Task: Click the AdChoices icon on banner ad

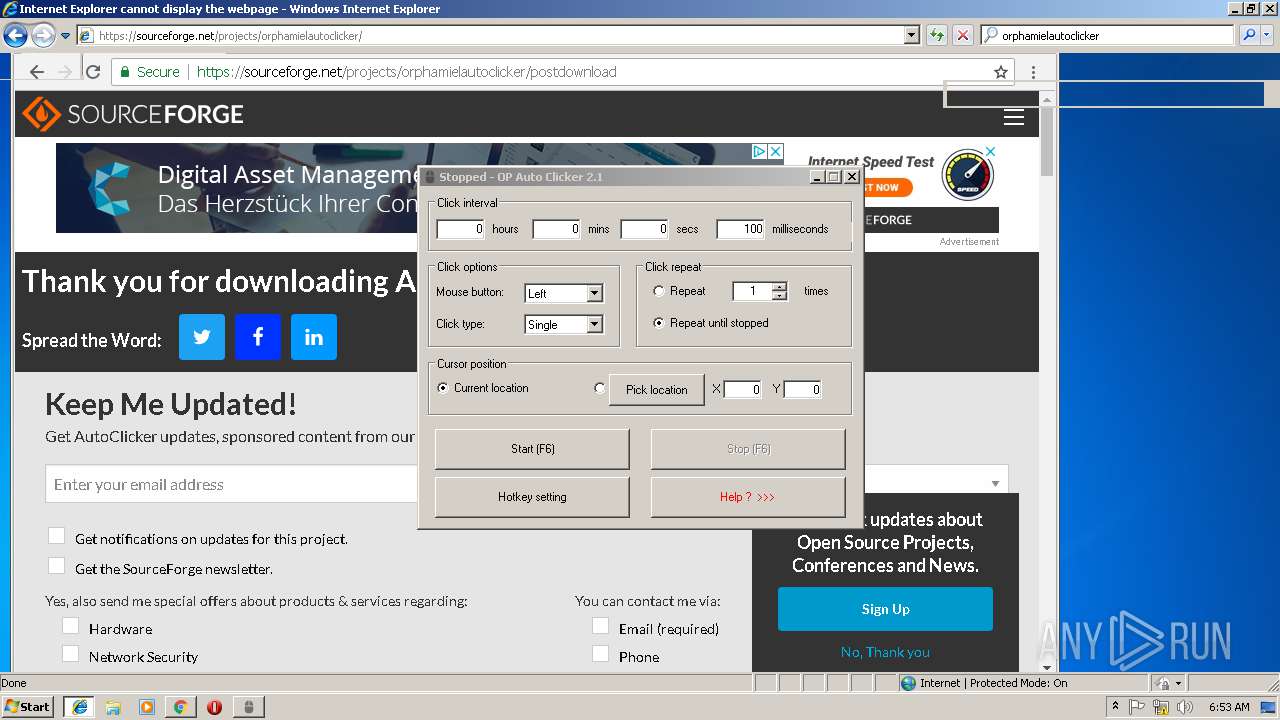Action: (759, 152)
